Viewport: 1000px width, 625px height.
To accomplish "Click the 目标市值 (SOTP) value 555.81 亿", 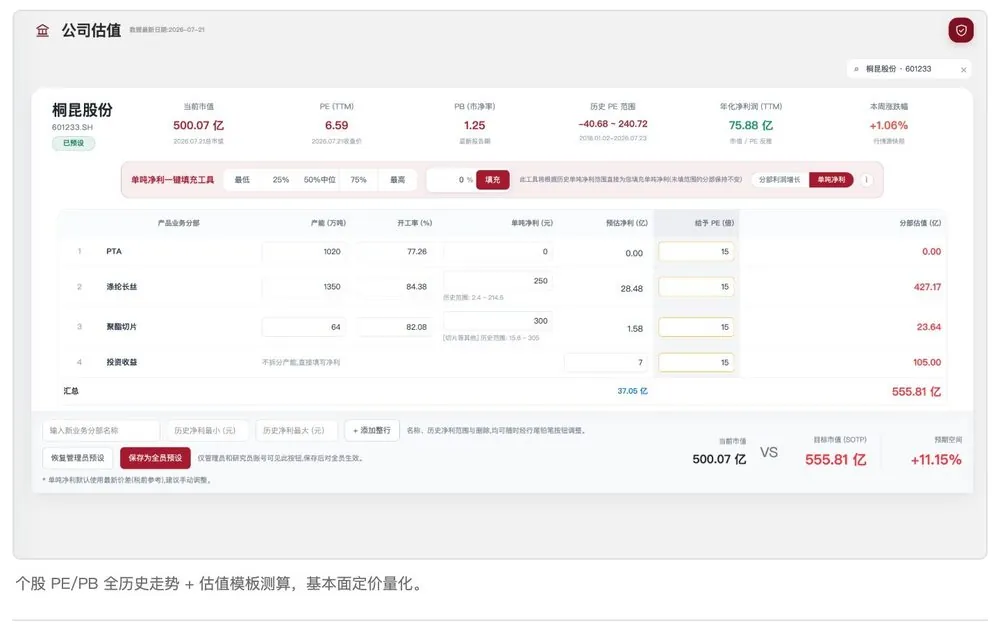I will [x=835, y=460].
